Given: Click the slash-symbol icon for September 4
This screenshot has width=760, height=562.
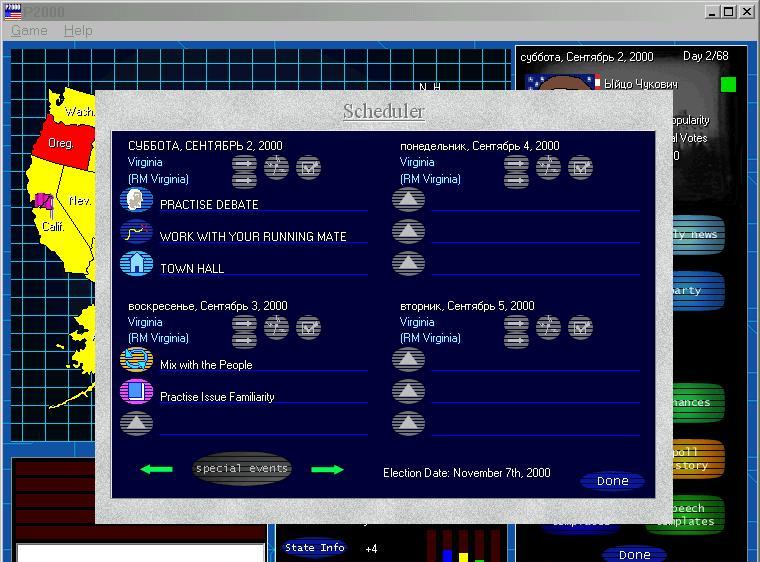Looking at the screenshot, I should [548, 167].
